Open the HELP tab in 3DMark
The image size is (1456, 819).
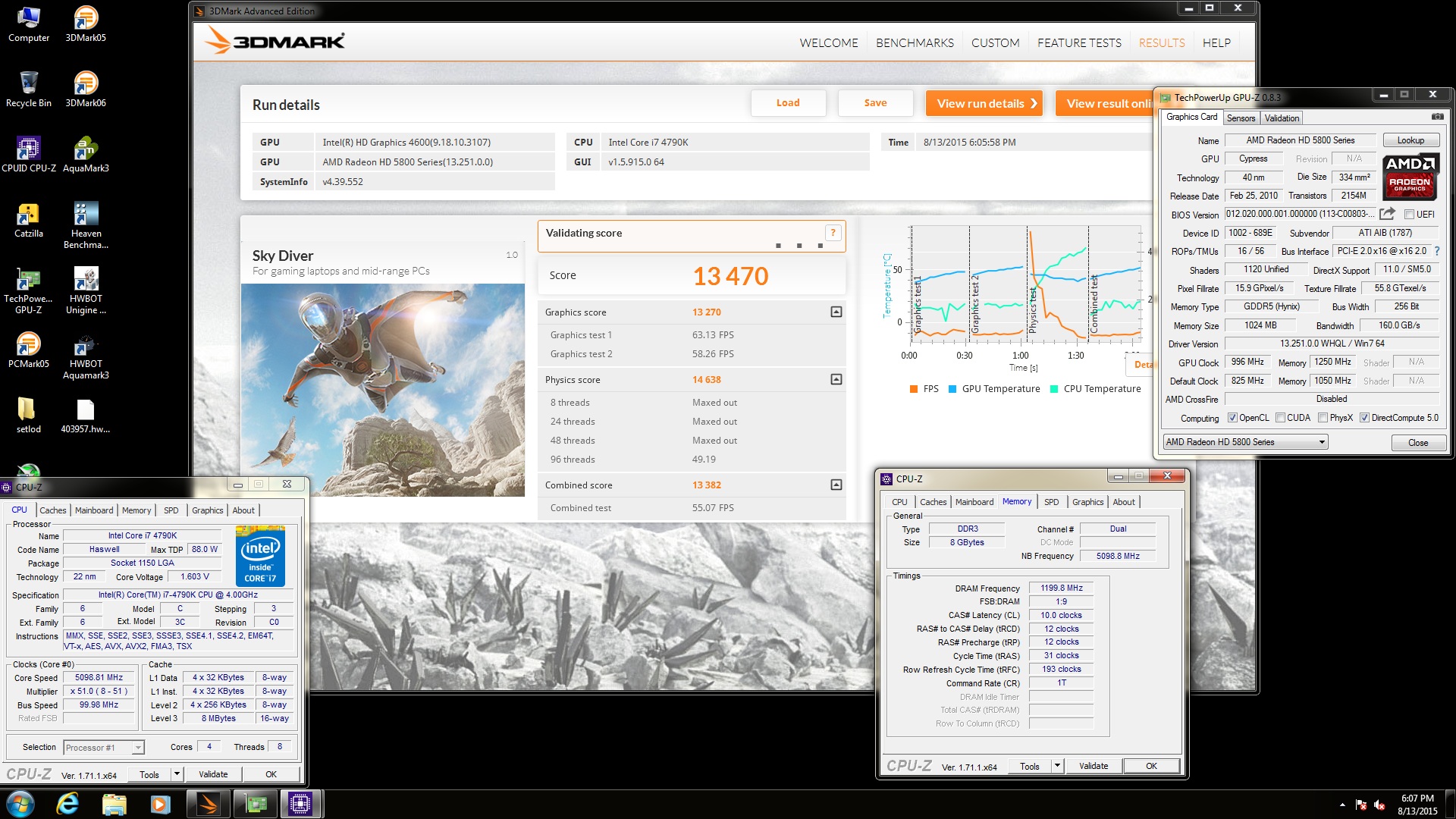[x=1216, y=43]
